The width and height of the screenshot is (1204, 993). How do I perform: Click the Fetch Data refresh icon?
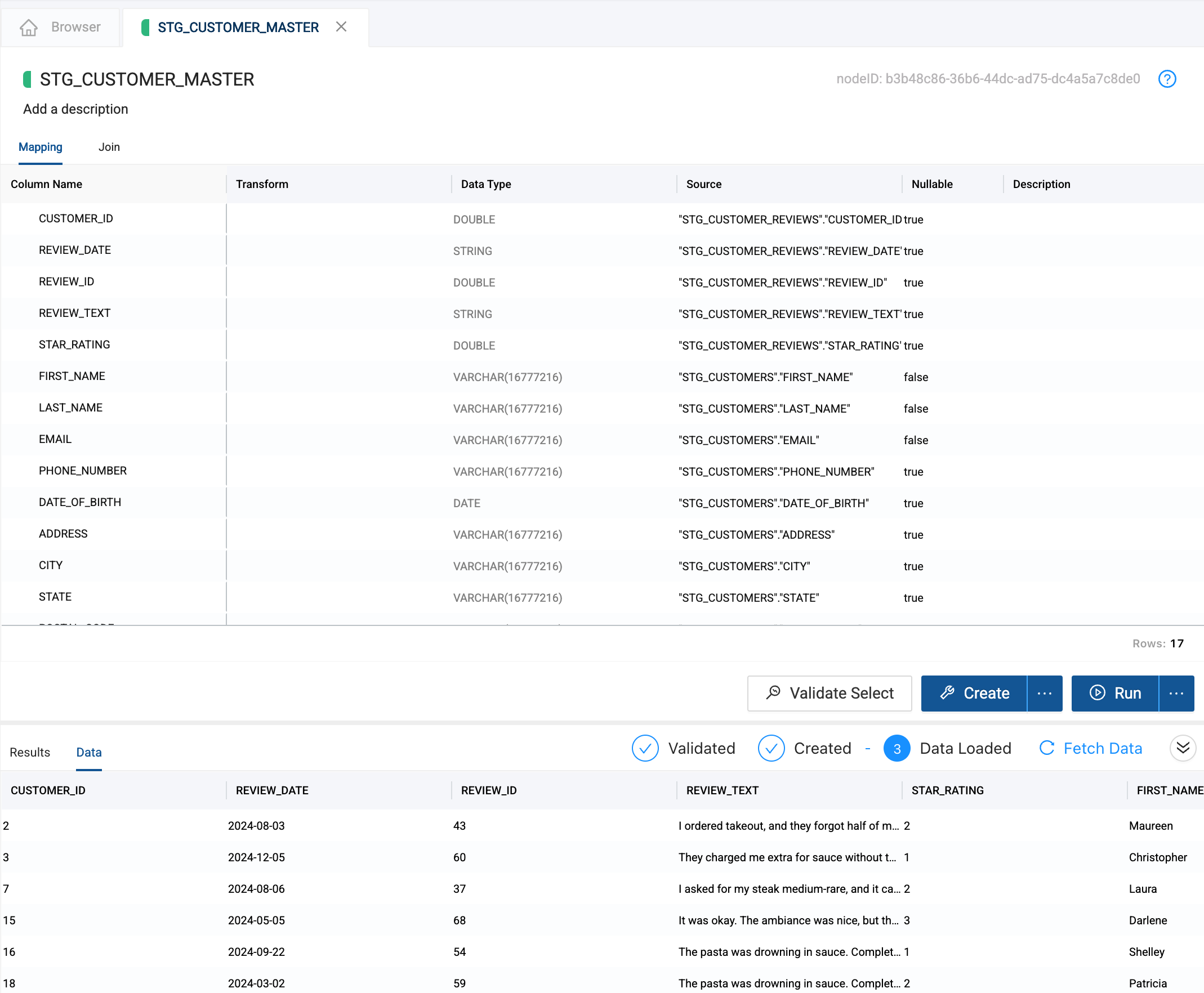click(x=1047, y=748)
